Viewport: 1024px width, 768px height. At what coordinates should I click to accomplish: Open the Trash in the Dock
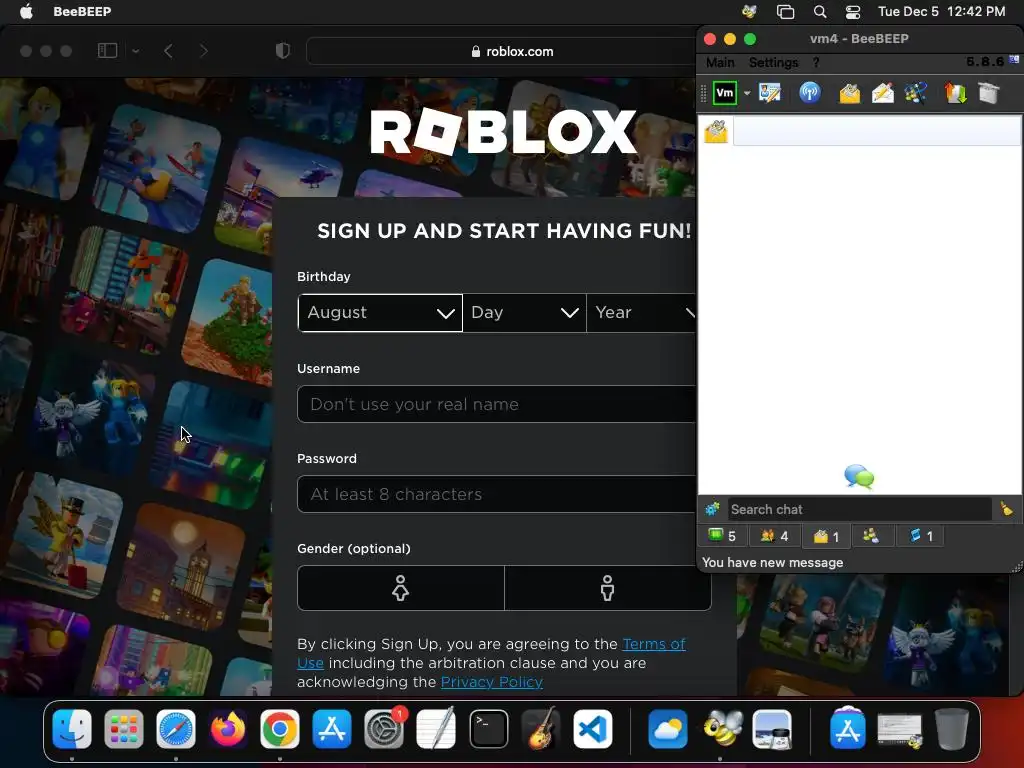pyautogui.click(x=952, y=729)
